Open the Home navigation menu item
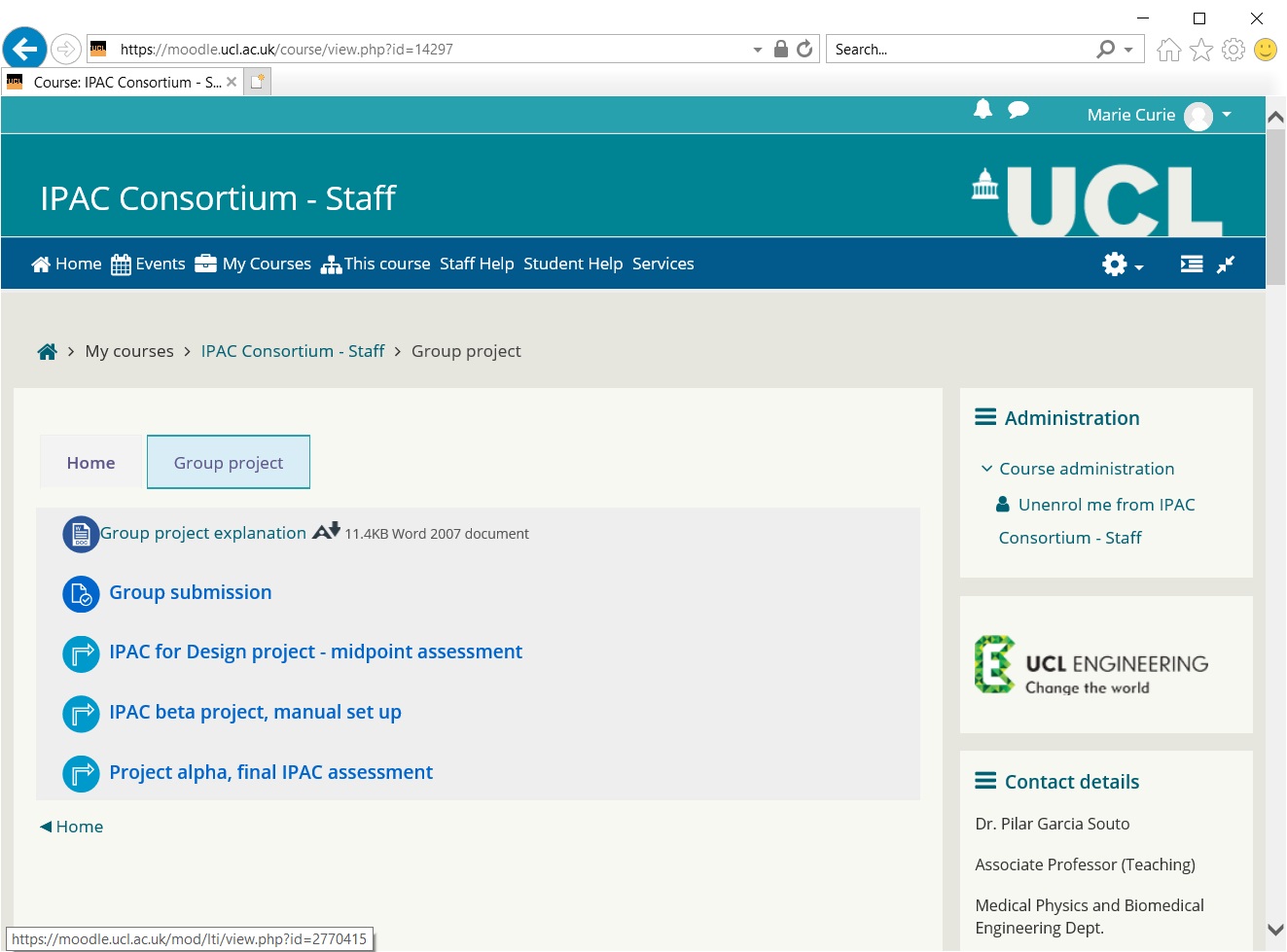The width and height of the screenshot is (1287, 952). point(66,264)
